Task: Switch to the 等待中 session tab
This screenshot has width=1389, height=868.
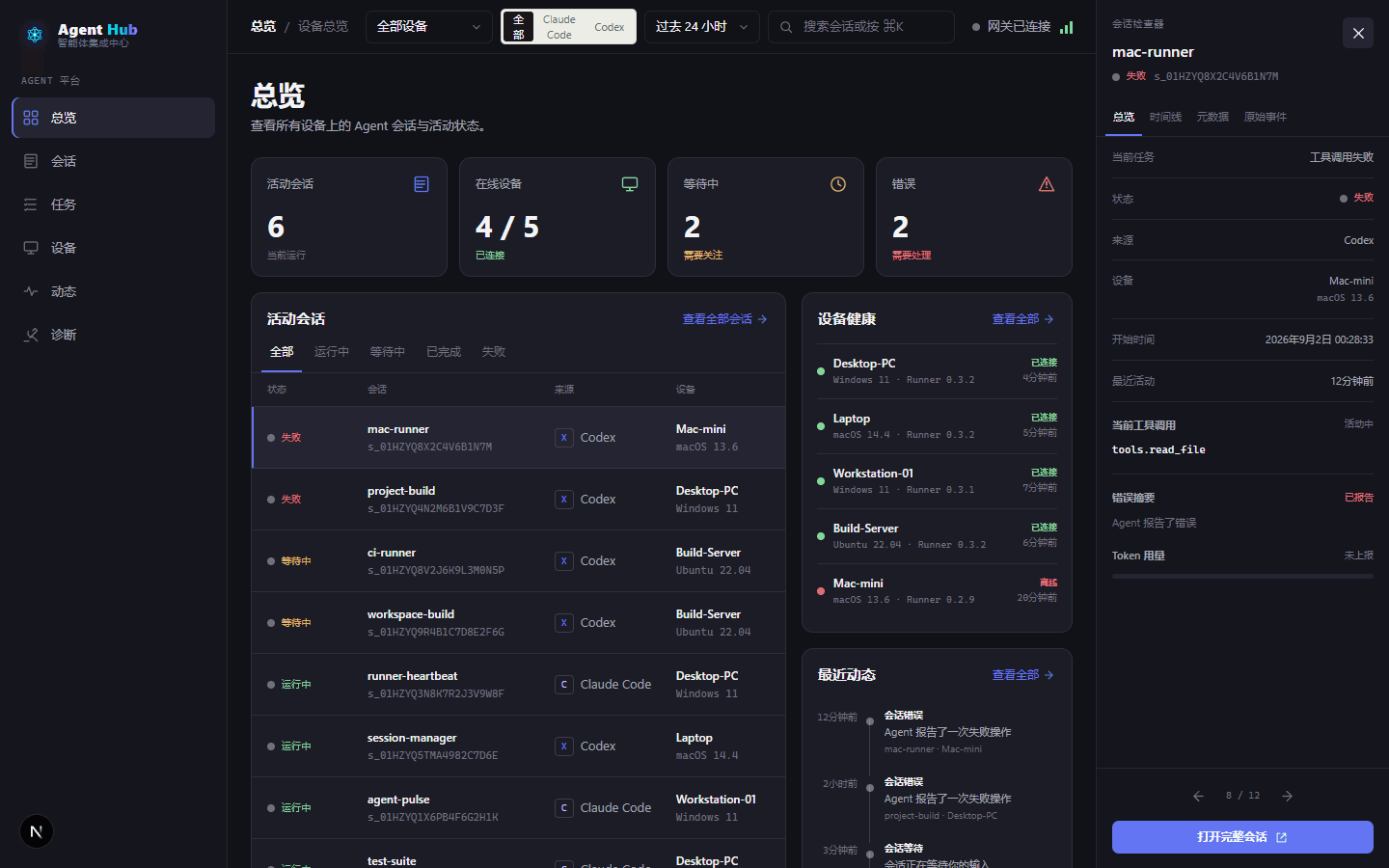Action: tap(388, 352)
